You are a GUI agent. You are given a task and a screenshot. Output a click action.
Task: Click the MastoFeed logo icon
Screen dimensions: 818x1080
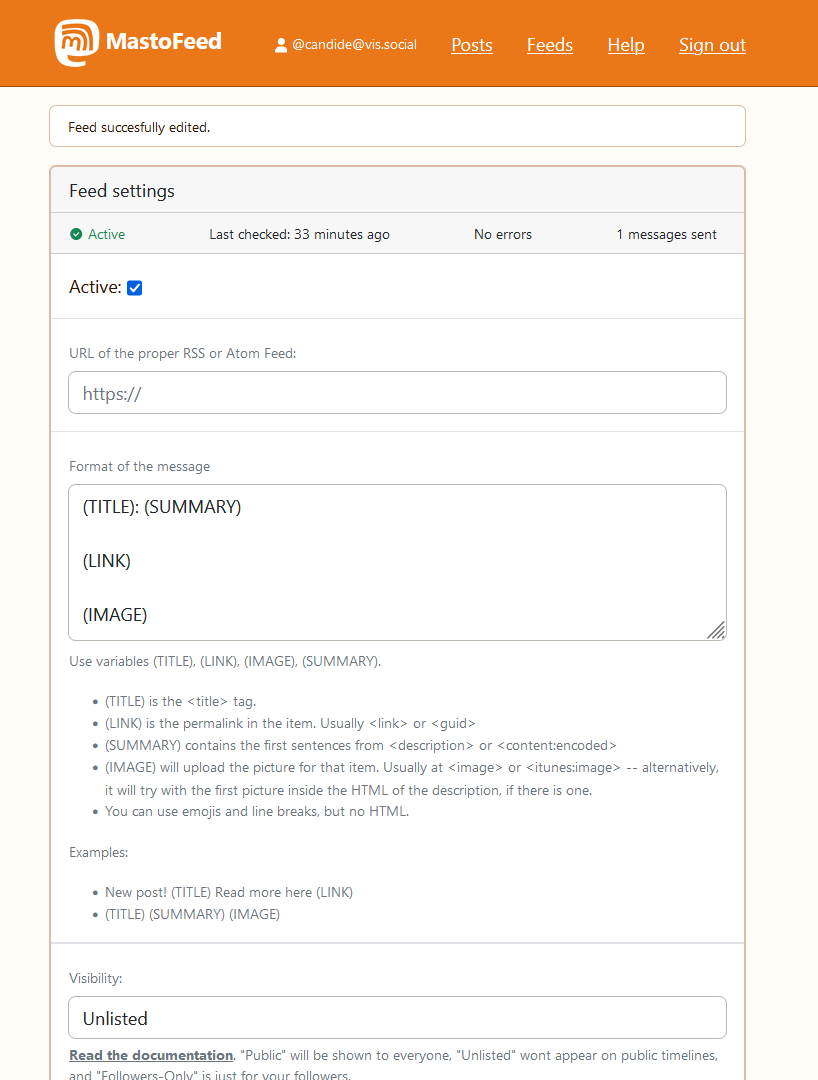[76, 43]
